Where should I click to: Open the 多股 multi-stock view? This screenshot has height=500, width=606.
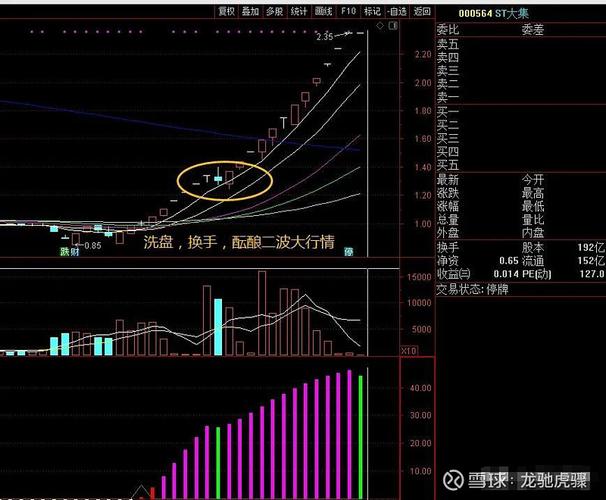click(x=274, y=12)
